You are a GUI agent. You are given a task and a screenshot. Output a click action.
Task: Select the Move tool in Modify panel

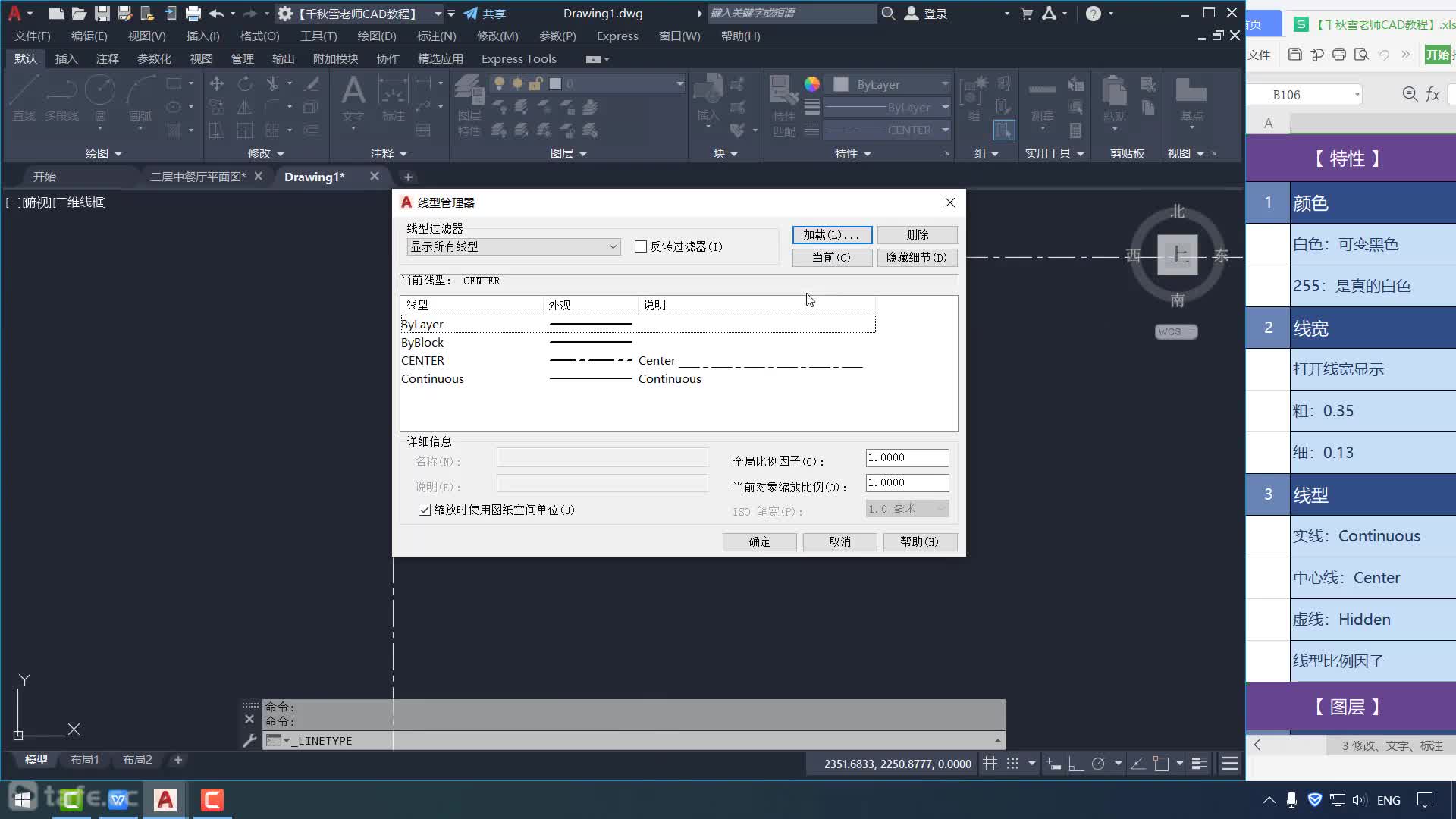coord(217,83)
